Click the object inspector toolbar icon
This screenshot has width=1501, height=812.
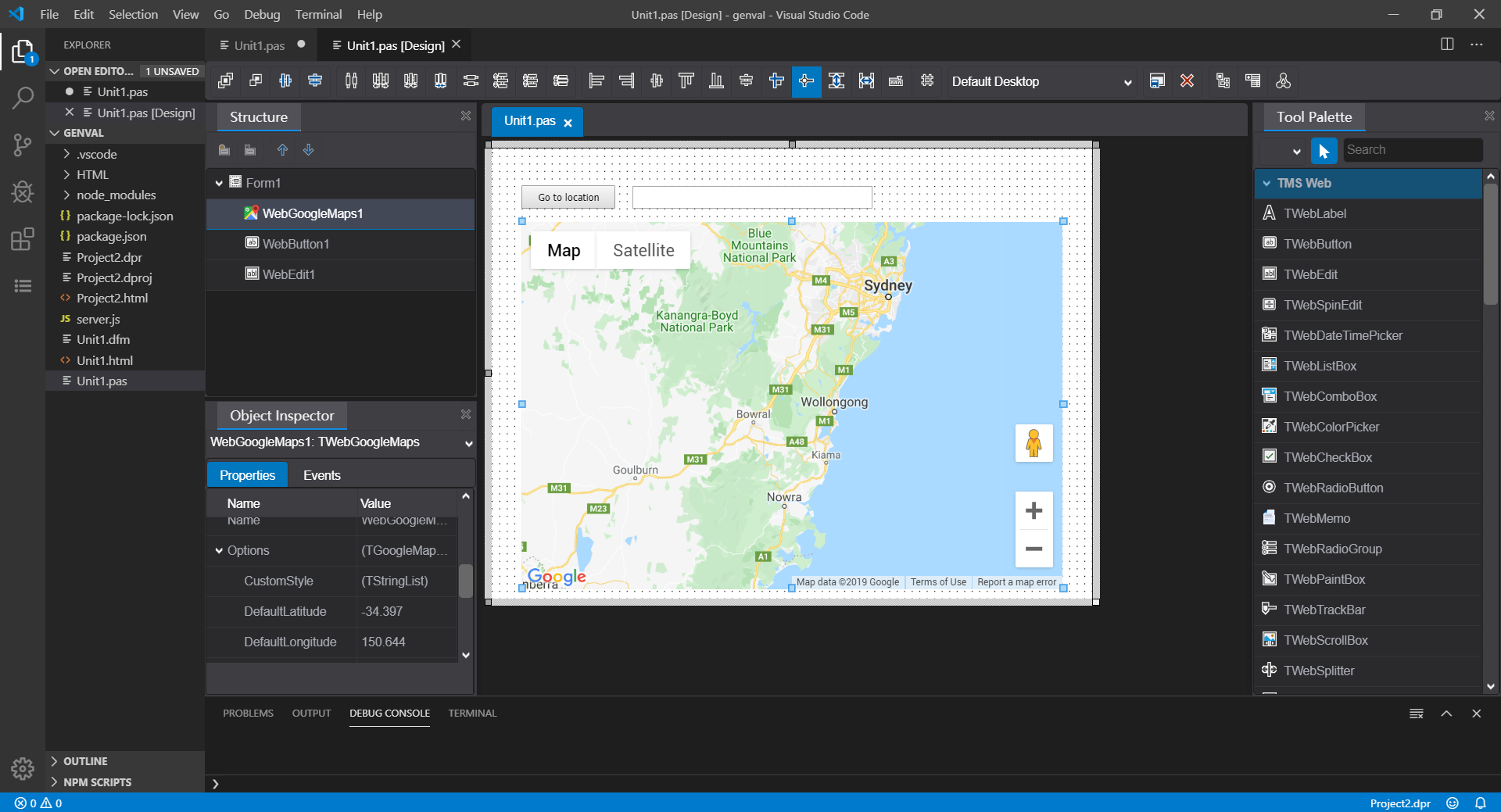(1252, 80)
